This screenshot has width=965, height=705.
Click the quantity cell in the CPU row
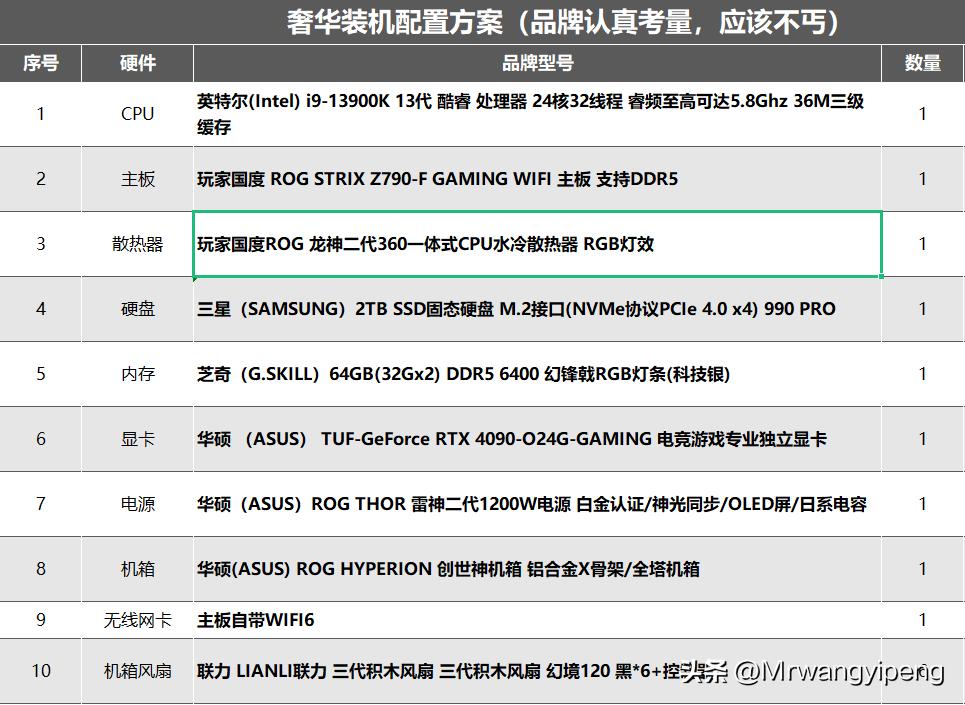point(923,114)
